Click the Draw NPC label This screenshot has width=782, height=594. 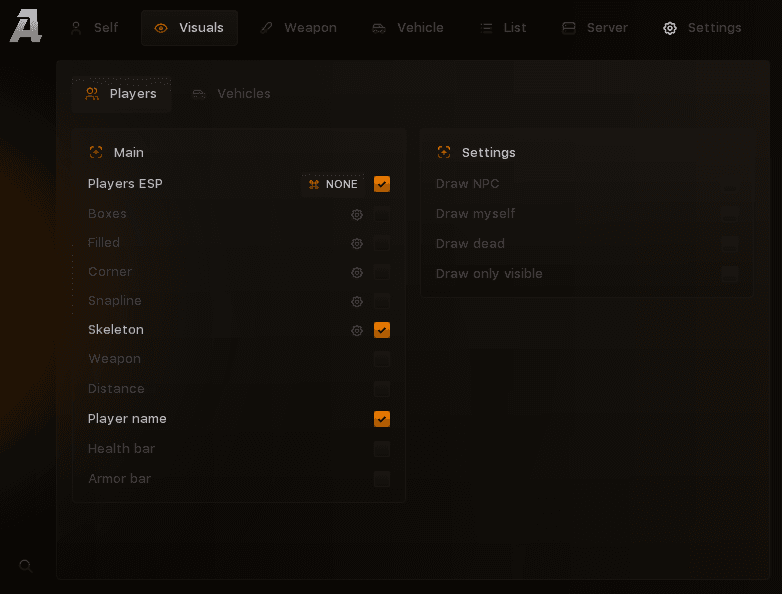(x=467, y=184)
